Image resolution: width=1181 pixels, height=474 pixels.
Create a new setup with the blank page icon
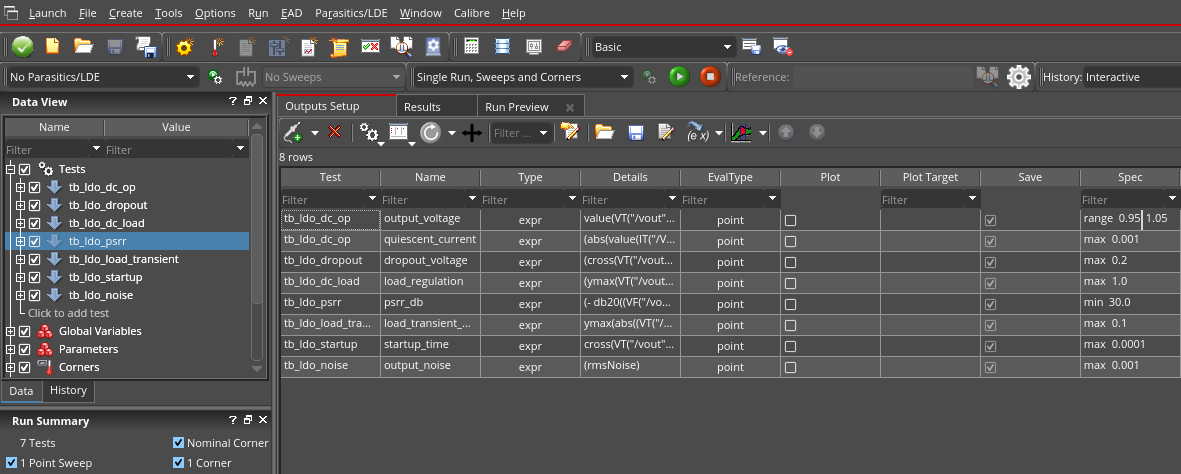pyautogui.click(x=52, y=47)
